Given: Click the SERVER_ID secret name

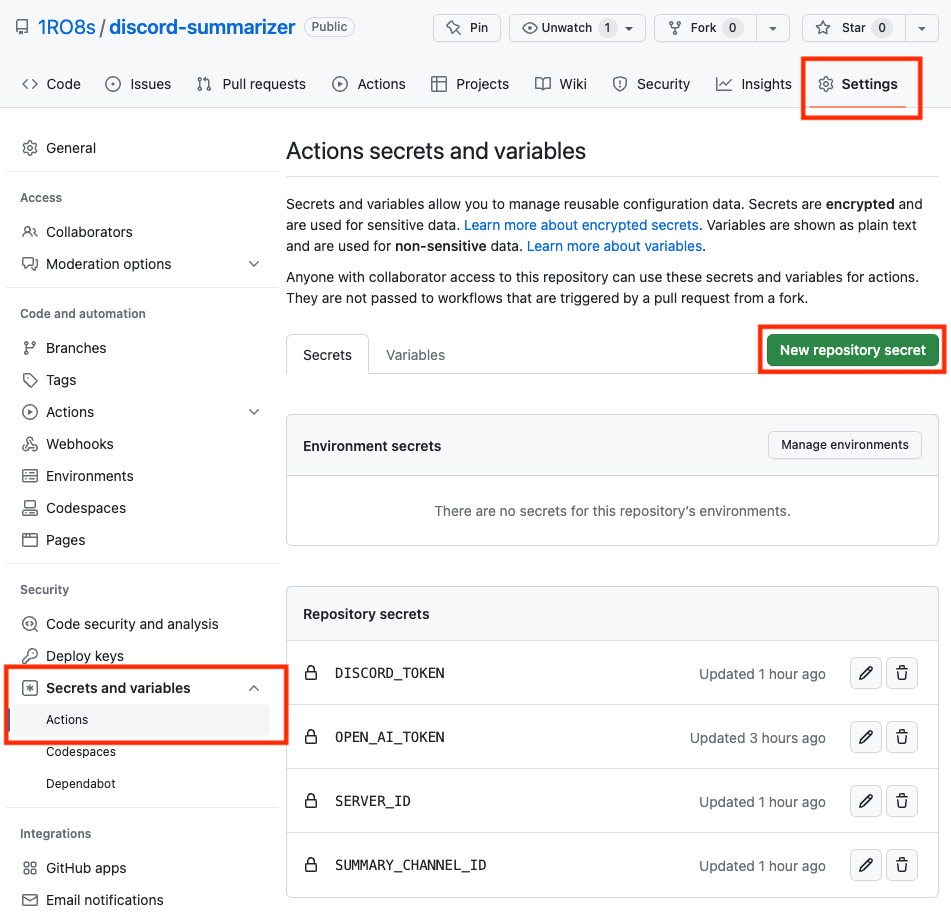Looking at the screenshot, I should 373,801.
